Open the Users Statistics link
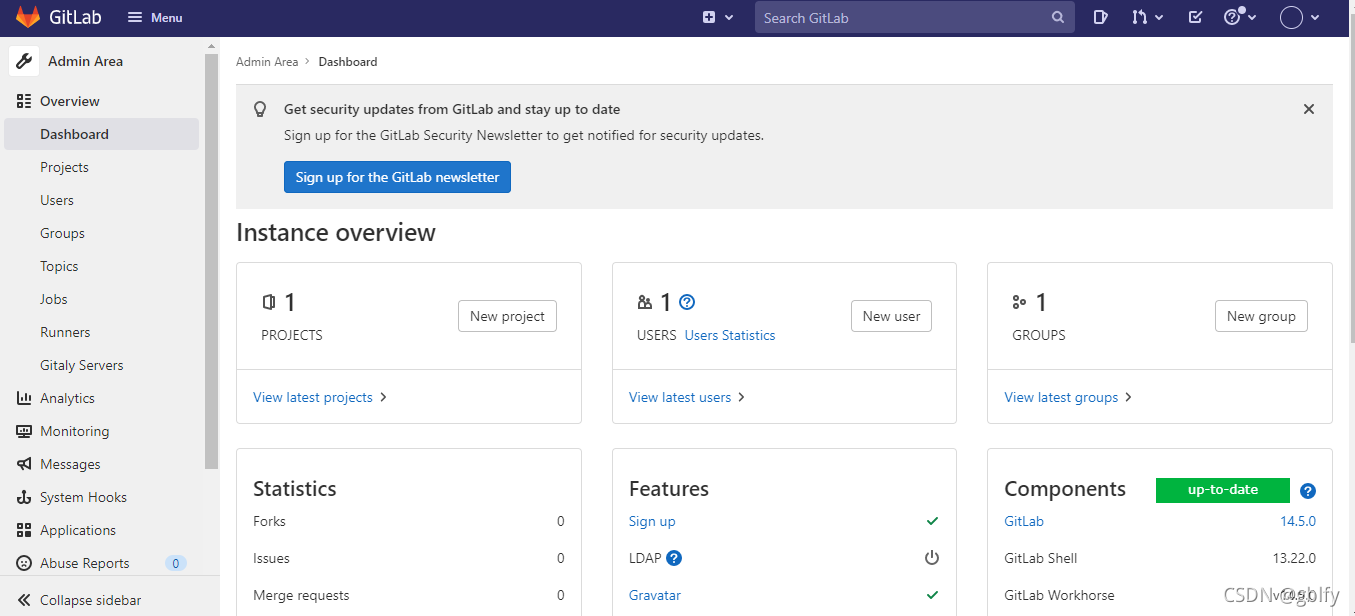Image resolution: width=1355 pixels, height=616 pixels. [x=730, y=335]
